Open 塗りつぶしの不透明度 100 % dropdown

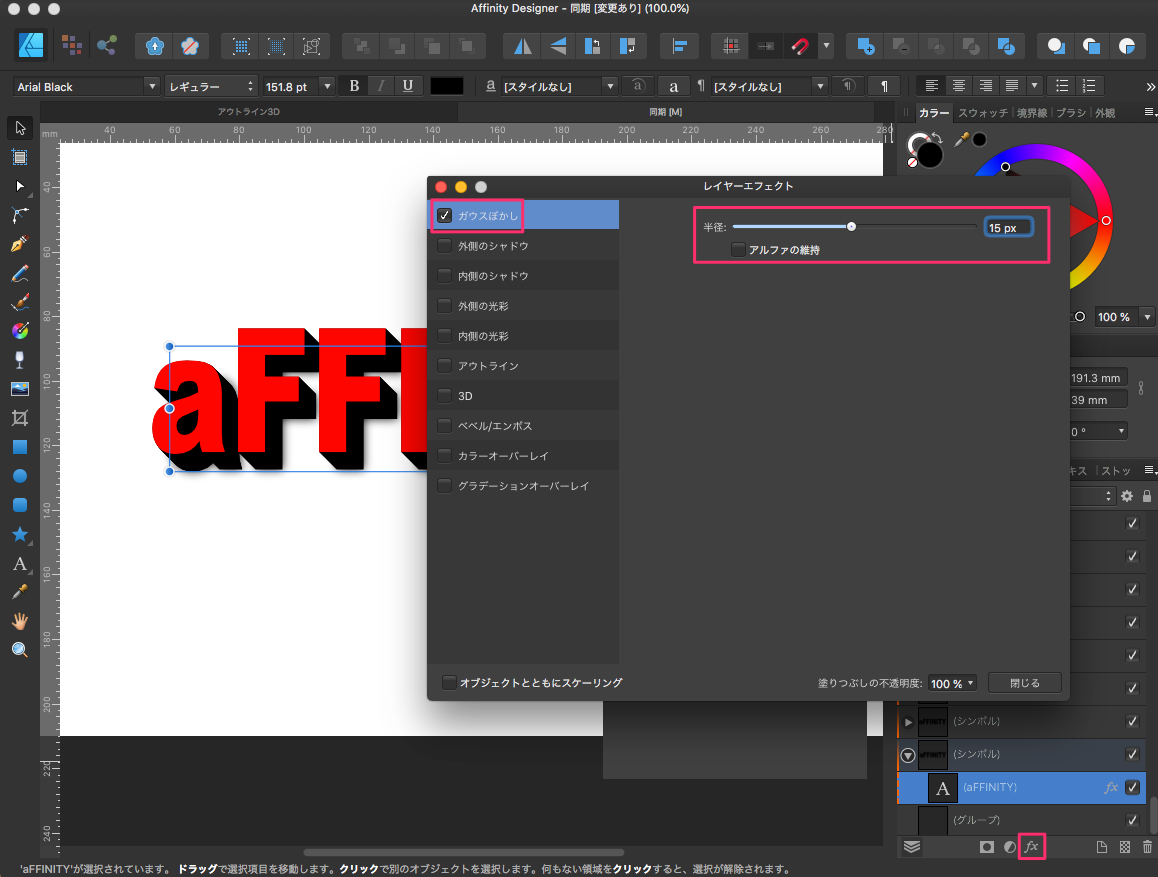pyautogui.click(x=953, y=684)
